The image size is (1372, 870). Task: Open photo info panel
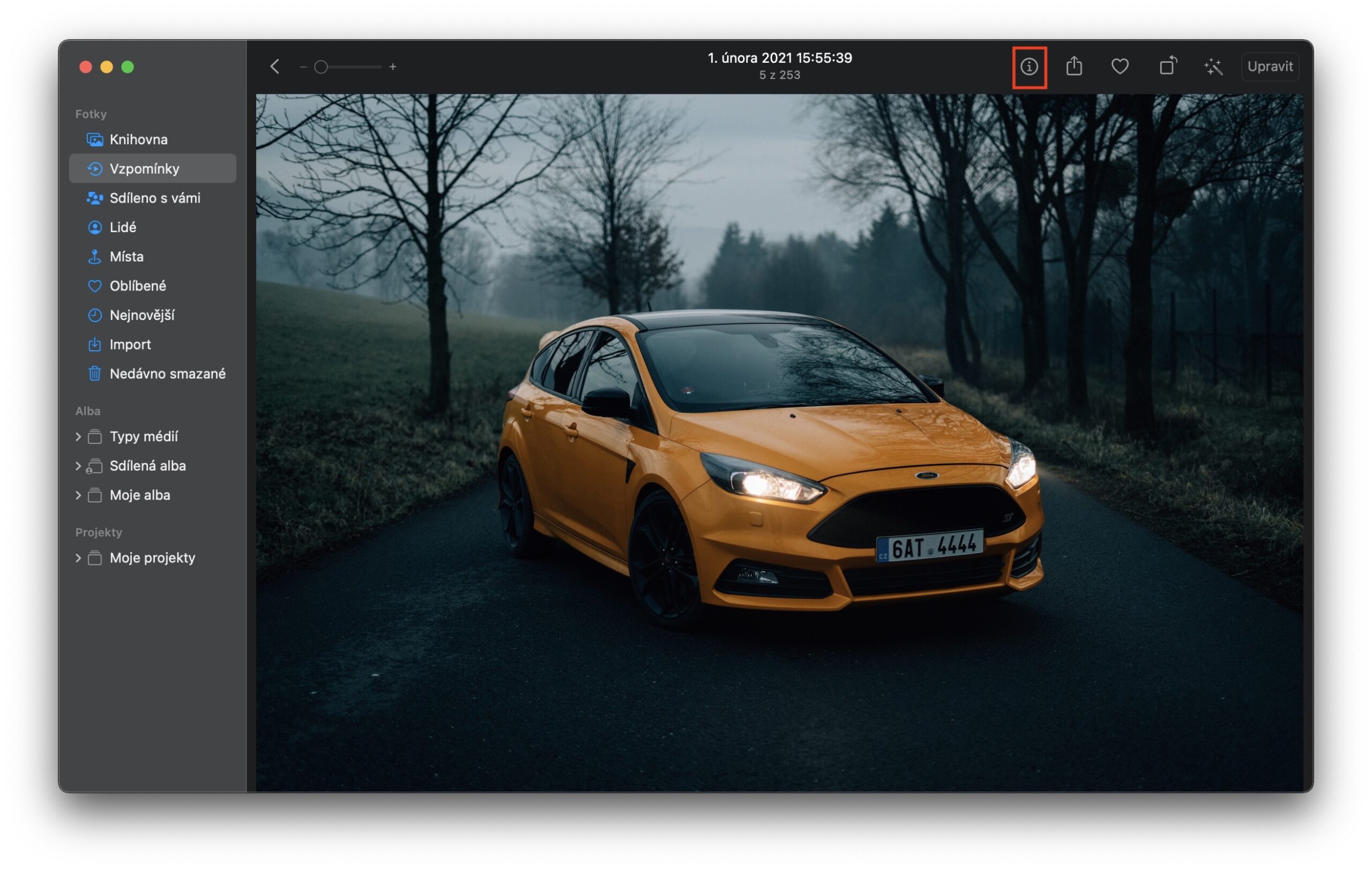pyautogui.click(x=1029, y=66)
